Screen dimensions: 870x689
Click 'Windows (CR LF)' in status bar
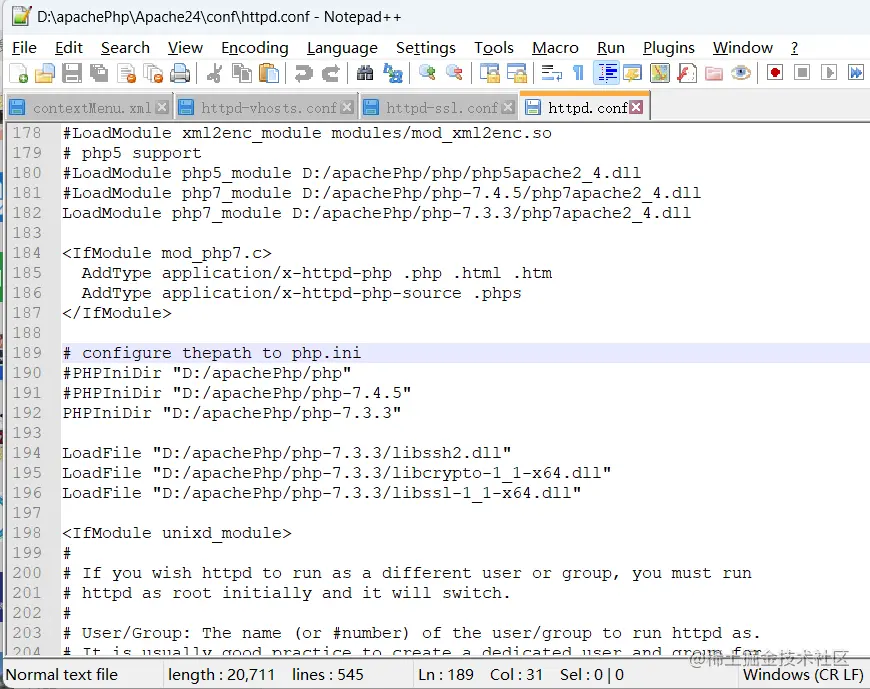pos(803,675)
